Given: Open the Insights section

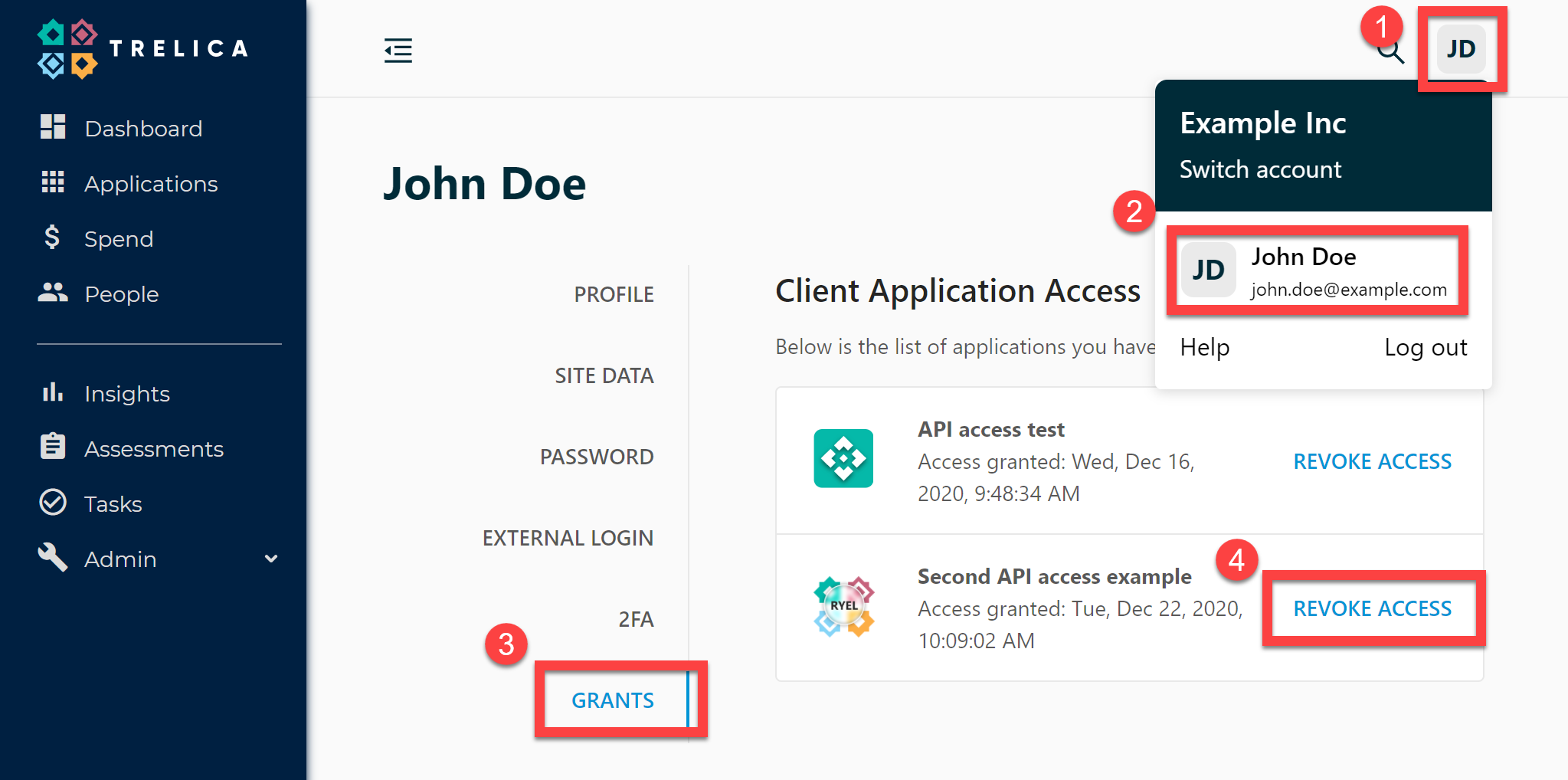Looking at the screenshot, I should click(x=127, y=394).
